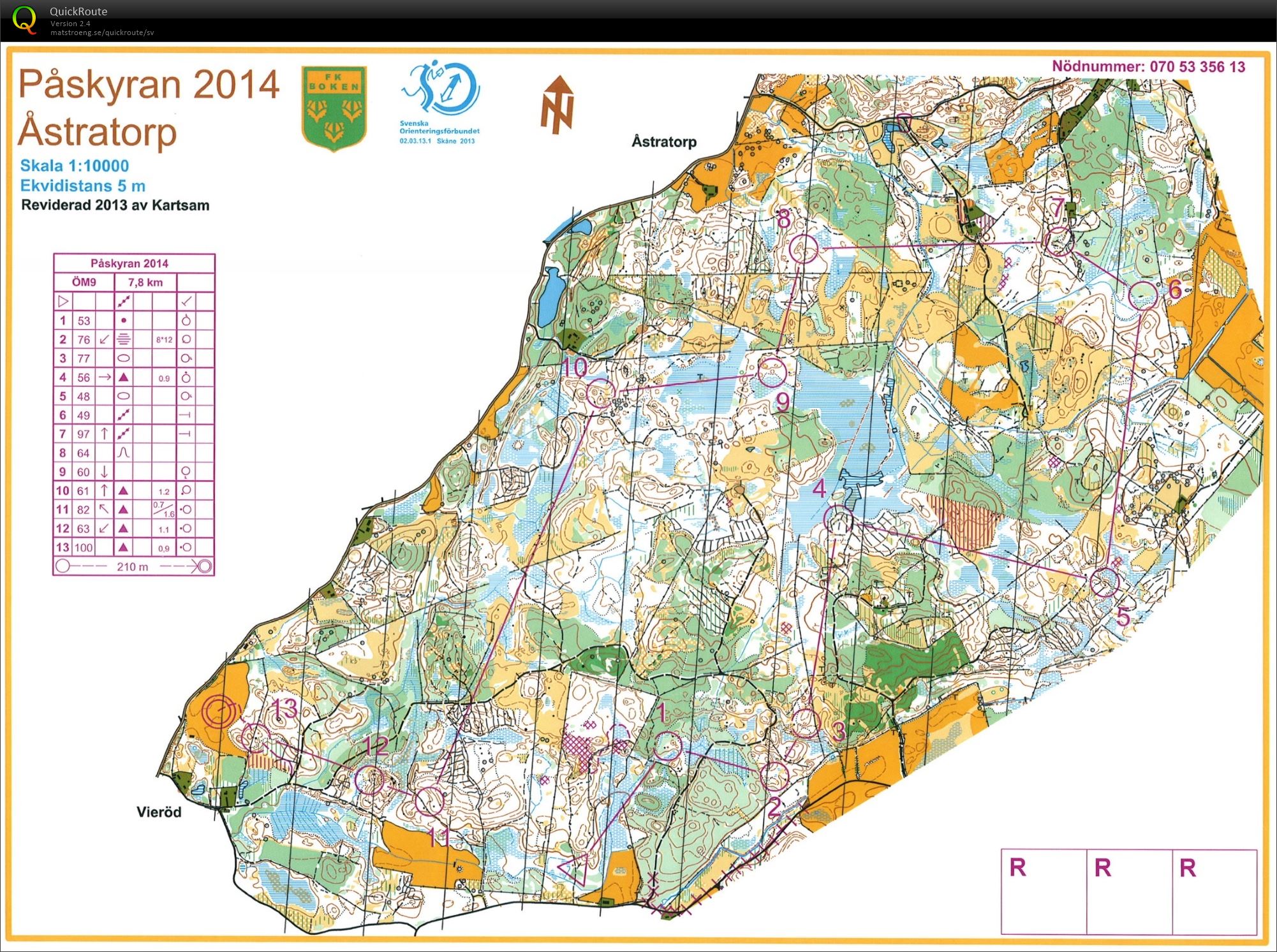Click control code 53 in the table
Image resolution: width=1277 pixels, height=952 pixels.
(x=84, y=321)
